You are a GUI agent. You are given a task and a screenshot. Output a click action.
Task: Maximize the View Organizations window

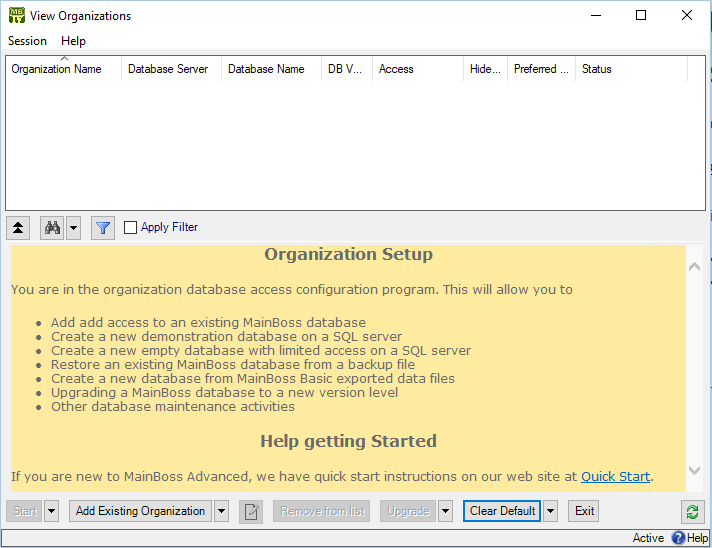641,15
